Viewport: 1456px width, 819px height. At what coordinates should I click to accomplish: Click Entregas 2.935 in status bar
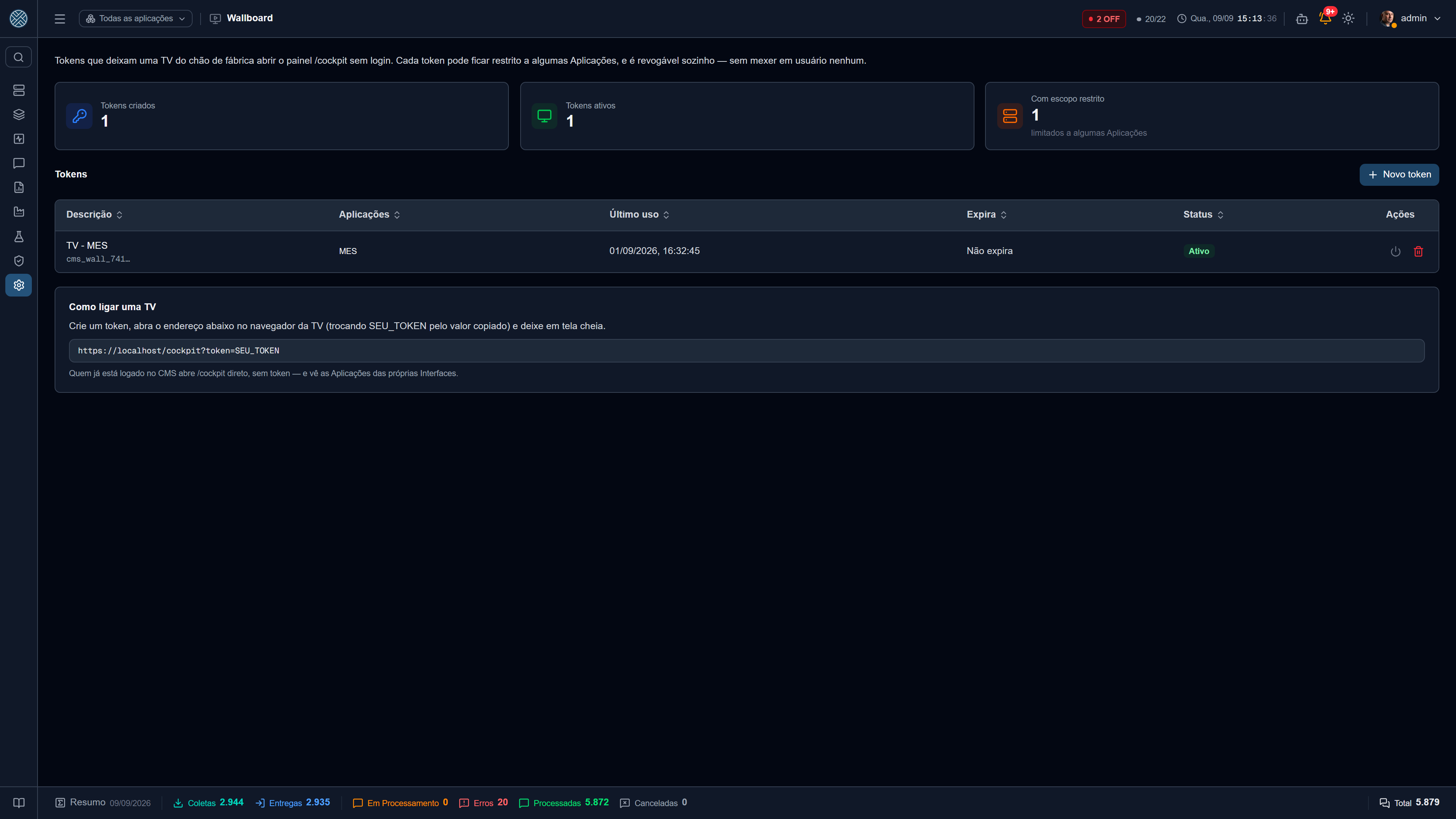293,803
